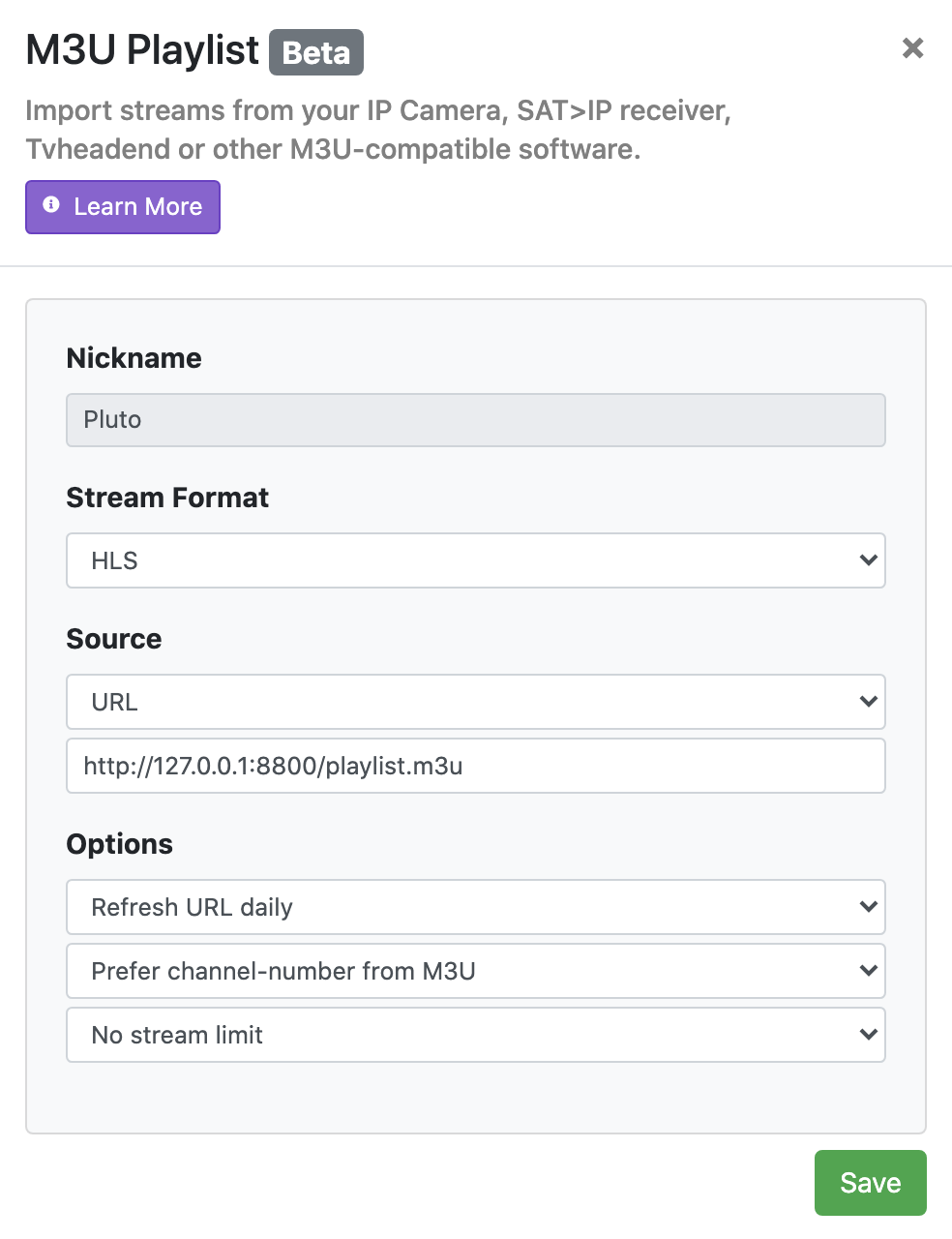The width and height of the screenshot is (952, 1239).
Task: Click the info icon on Learn More
Action: click(52, 205)
